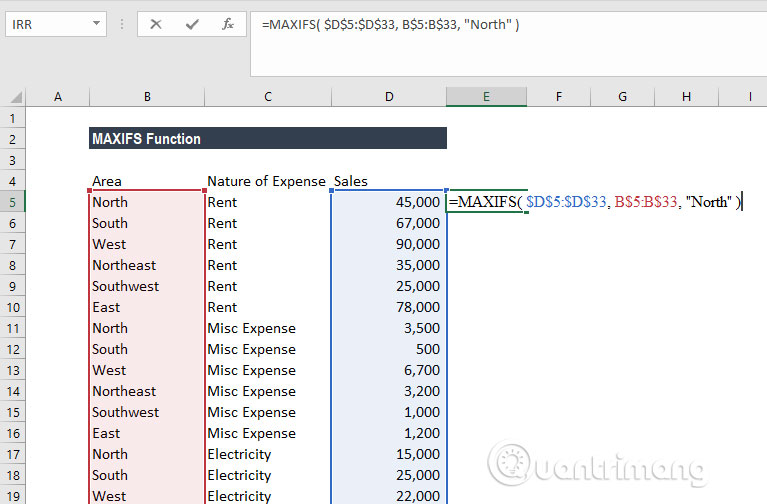Click Northeast in row 8
The height and width of the screenshot is (504, 767).
pos(124,265)
